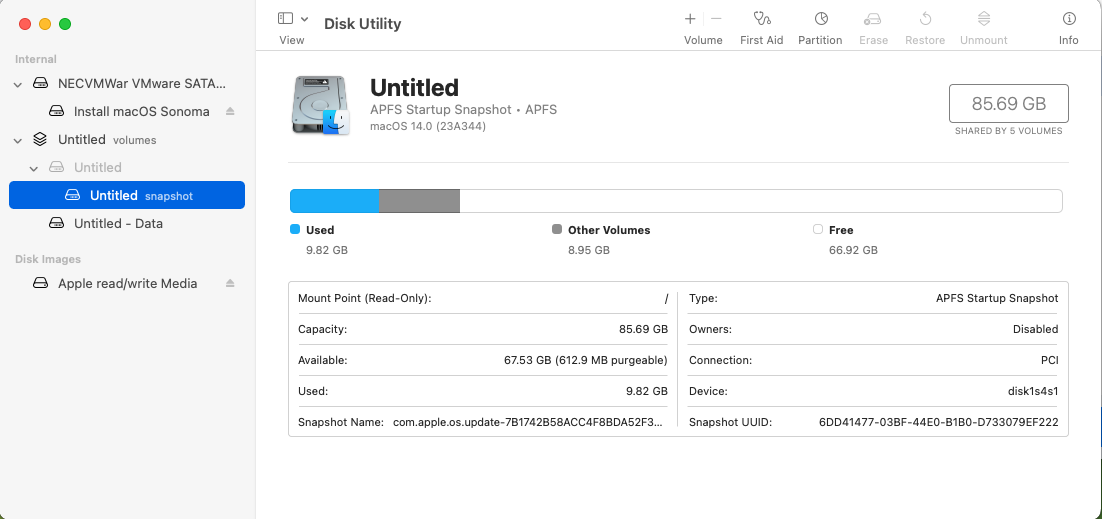Click the Disk Utility window title

pyautogui.click(x=363, y=24)
